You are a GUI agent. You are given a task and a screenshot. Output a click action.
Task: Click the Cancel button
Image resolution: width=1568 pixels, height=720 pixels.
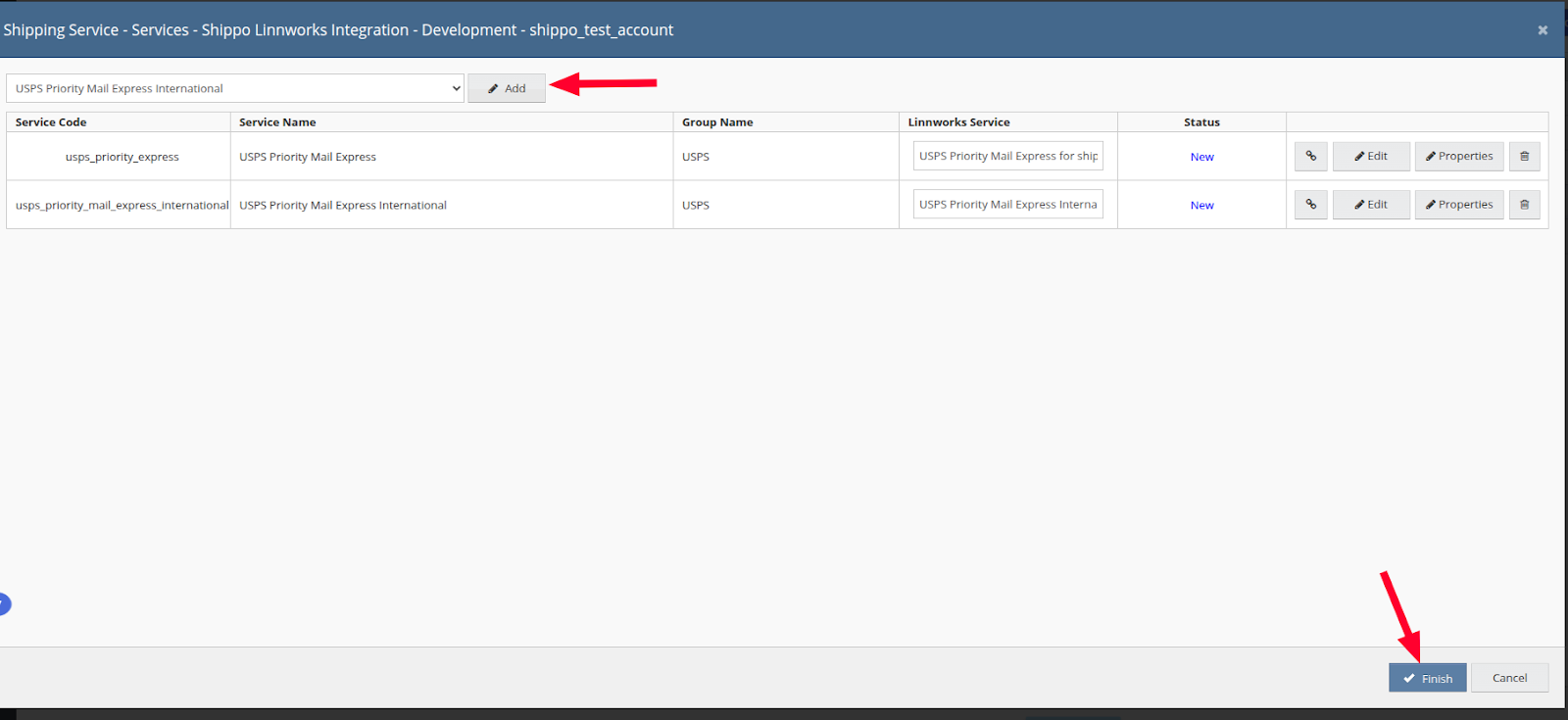[1509, 678]
